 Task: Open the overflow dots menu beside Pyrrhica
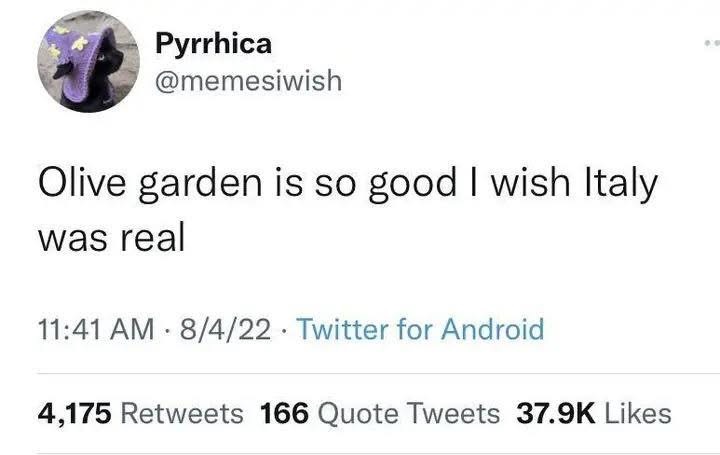pos(712,43)
